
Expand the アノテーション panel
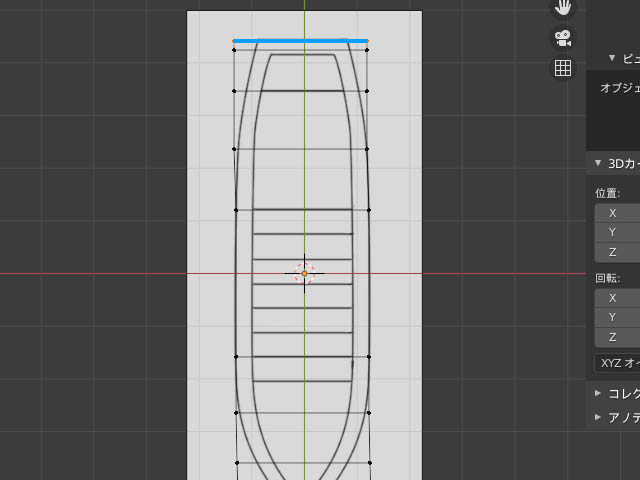click(x=598, y=417)
